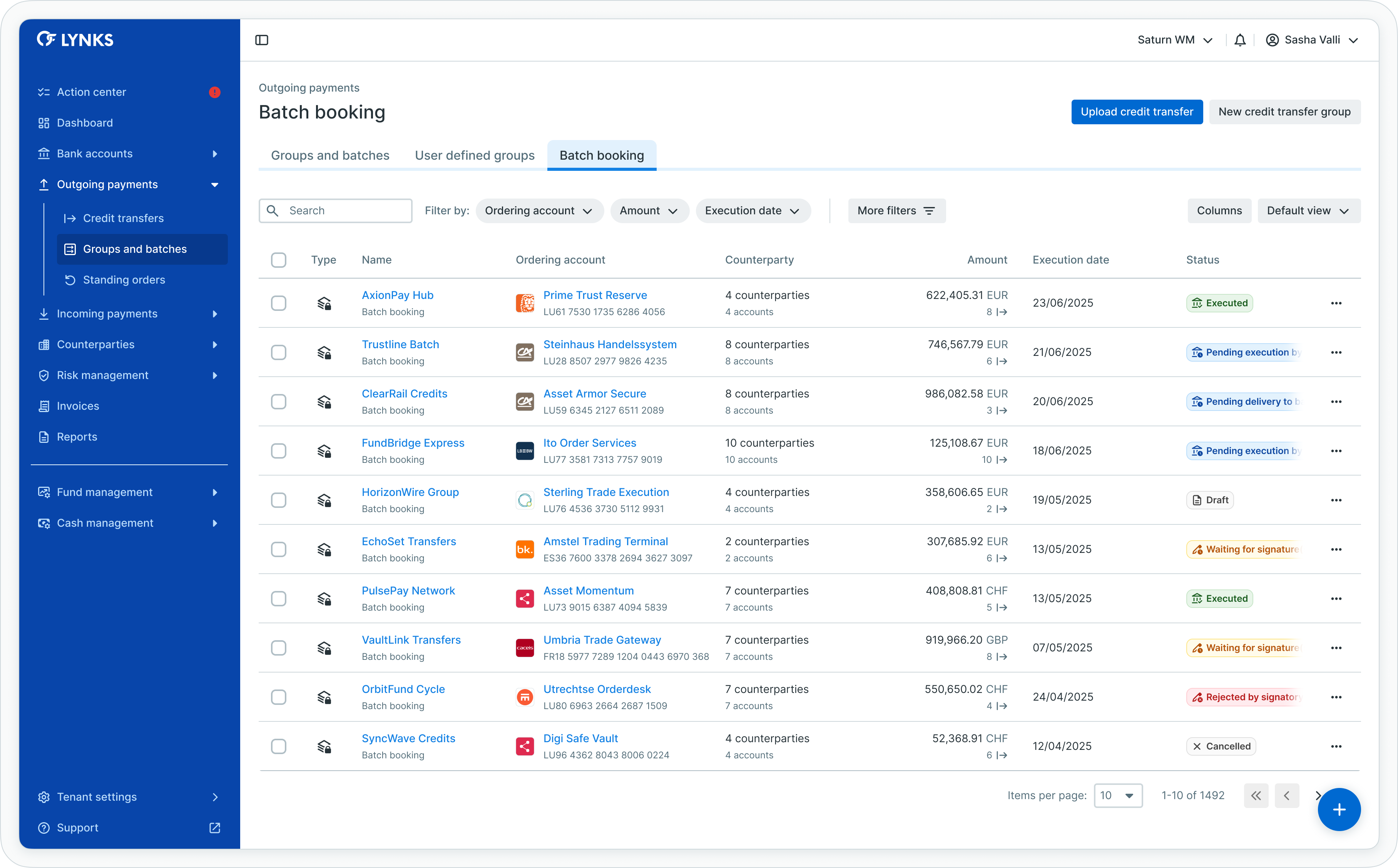Click Upload credit transfer button
1398x868 pixels.
(1136, 112)
